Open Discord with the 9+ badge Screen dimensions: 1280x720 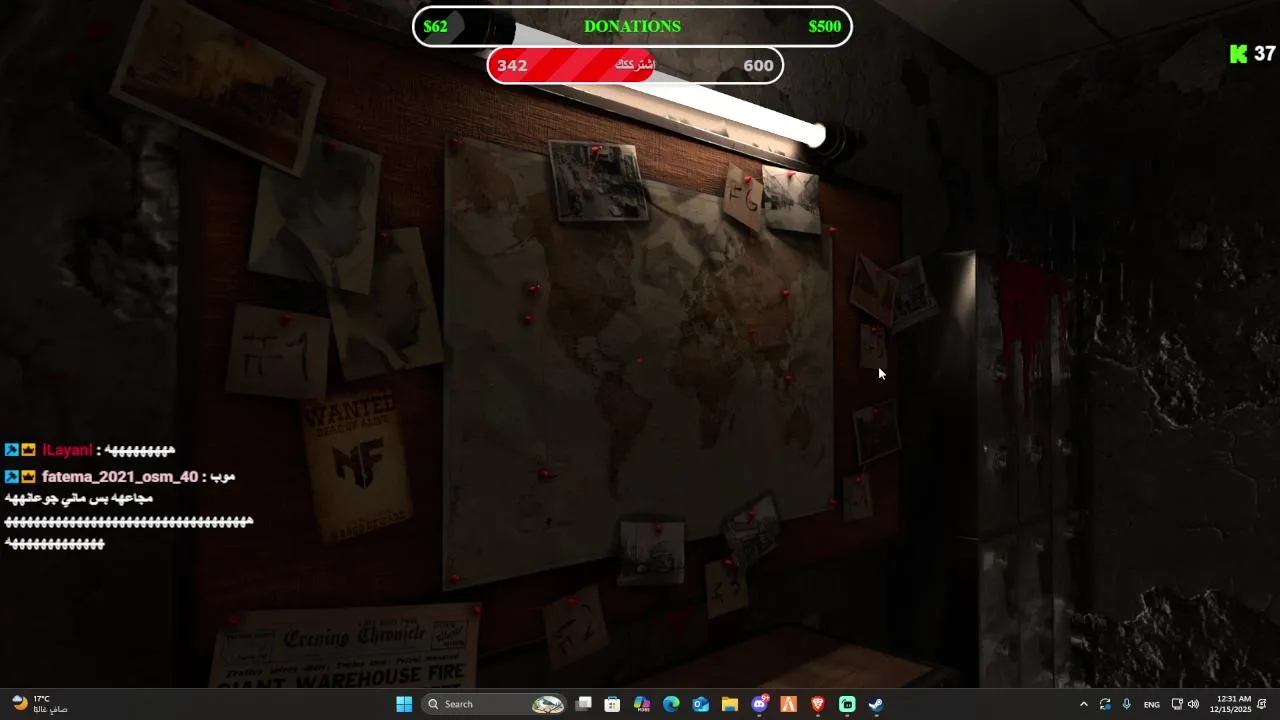[x=760, y=704]
